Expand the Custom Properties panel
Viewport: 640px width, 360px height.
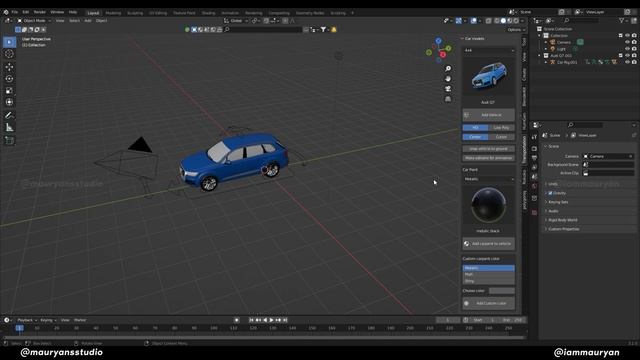563,229
